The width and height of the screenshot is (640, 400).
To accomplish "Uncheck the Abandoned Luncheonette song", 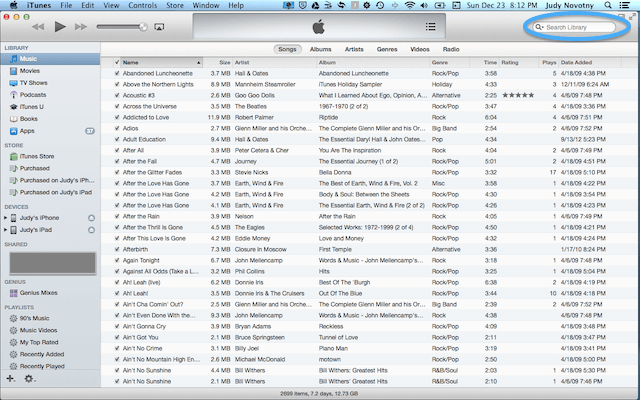I will point(117,73).
